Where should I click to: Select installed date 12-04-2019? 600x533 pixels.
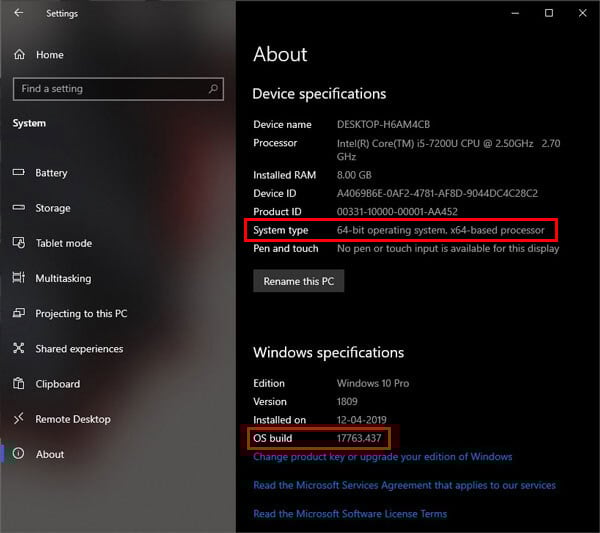362,420
